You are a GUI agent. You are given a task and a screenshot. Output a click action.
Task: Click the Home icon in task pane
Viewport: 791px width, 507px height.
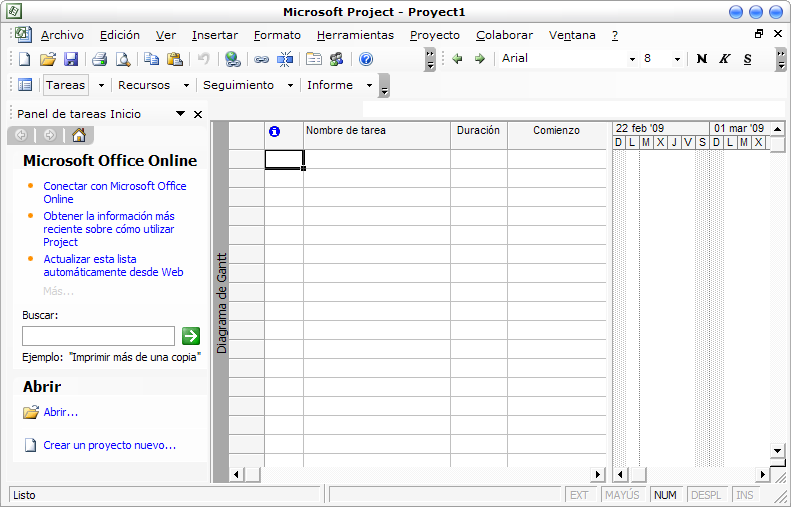coord(79,136)
